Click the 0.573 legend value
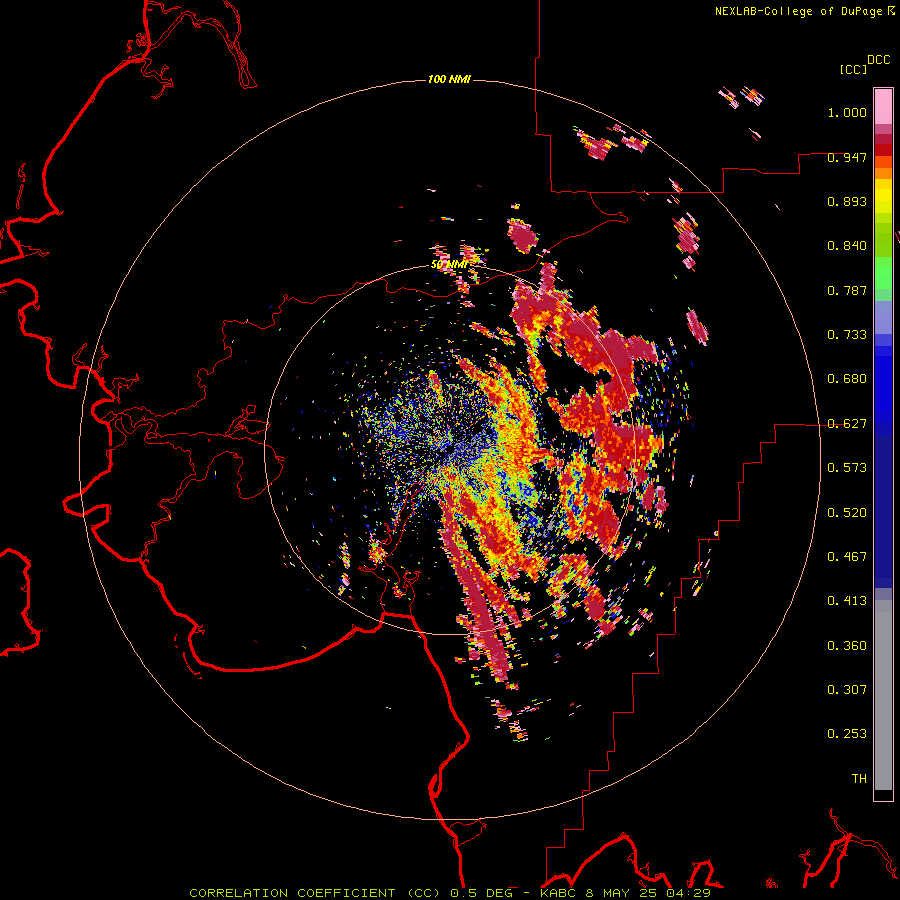Screen dimensions: 900x900 pyautogui.click(x=847, y=468)
